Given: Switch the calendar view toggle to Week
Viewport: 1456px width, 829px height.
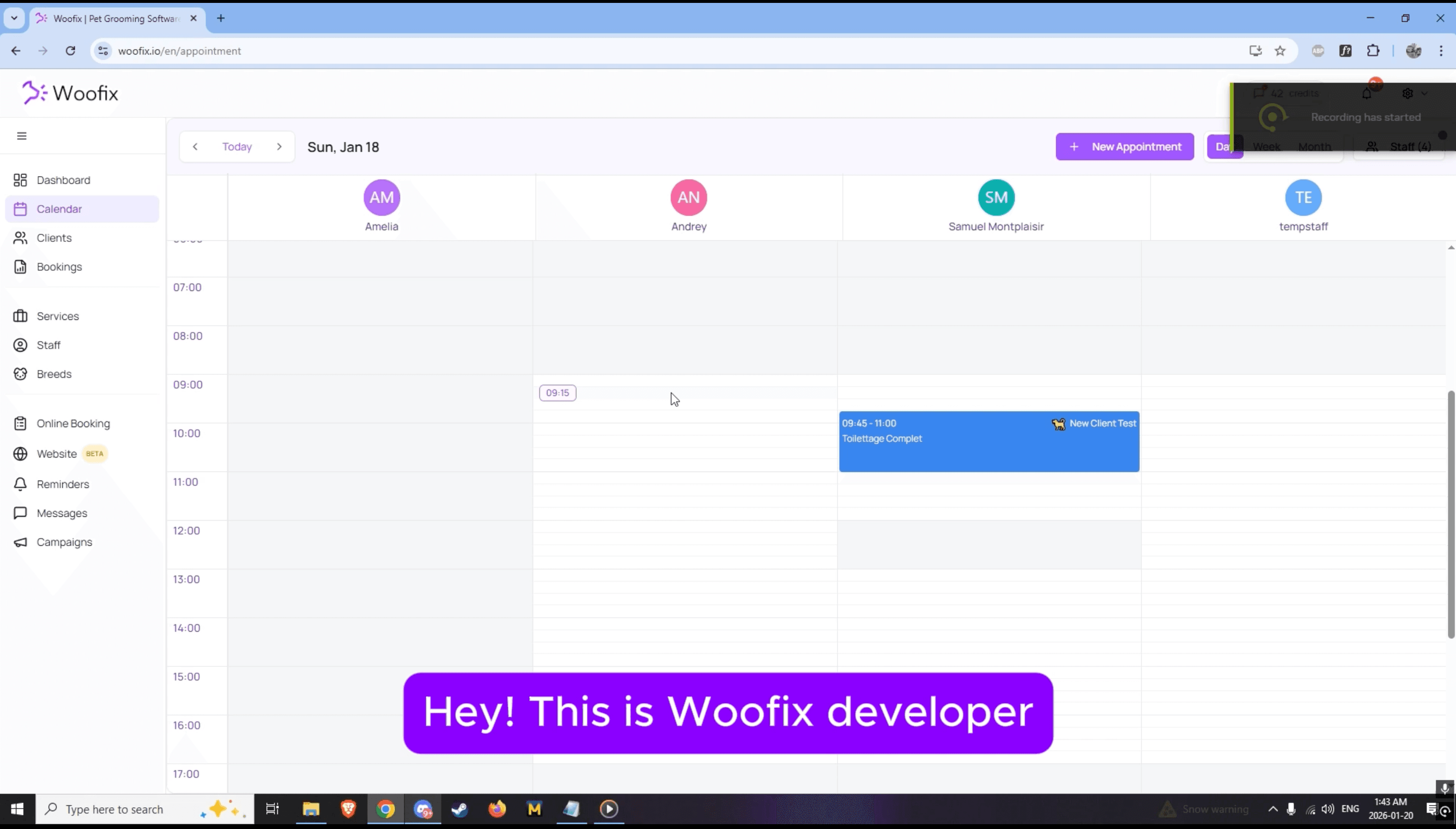Looking at the screenshot, I should click(x=1267, y=146).
